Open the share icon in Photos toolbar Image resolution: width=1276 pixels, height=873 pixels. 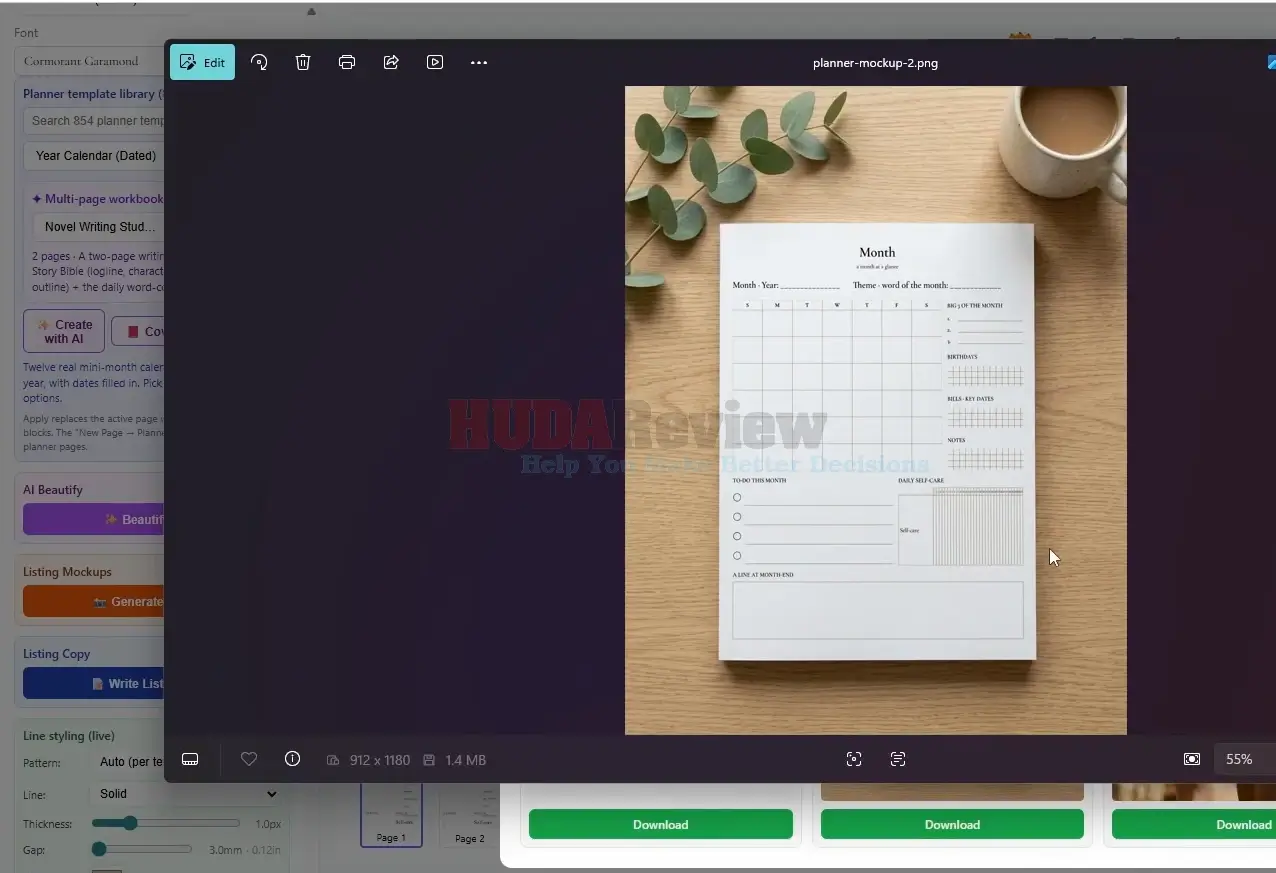(391, 62)
